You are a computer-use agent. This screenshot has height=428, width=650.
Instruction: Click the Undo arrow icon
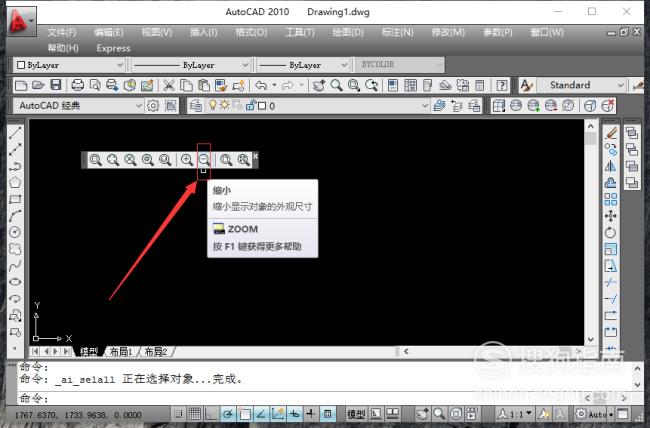[261, 85]
